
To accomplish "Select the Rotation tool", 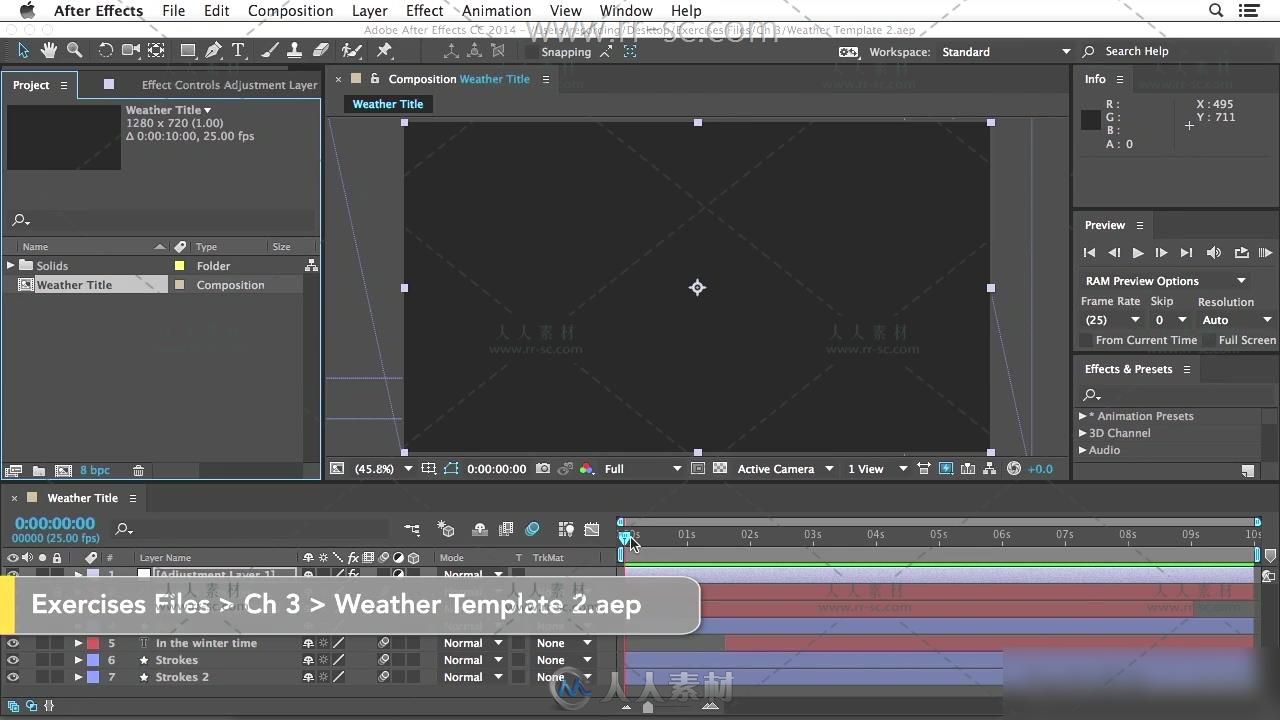I will pos(105,50).
